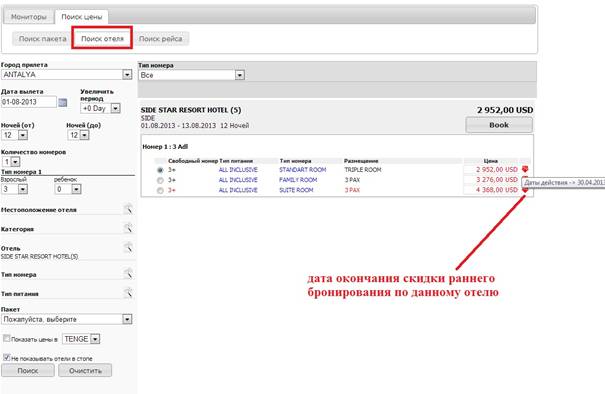Open the number of rooms dropdown
605x394 pixels.
tap(15, 162)
